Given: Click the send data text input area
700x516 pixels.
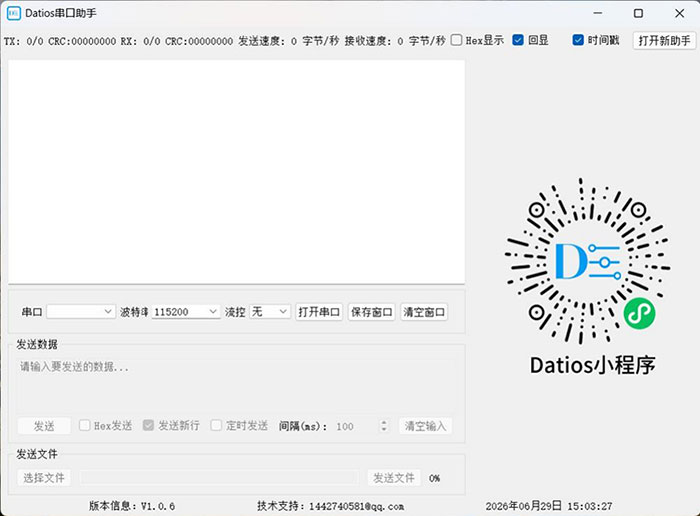Looking at the screenshot, I should (237, 385).
